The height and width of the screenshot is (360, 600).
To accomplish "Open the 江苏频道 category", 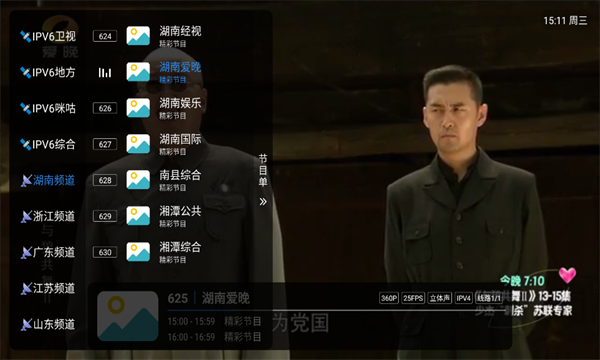I will point(48,288).
